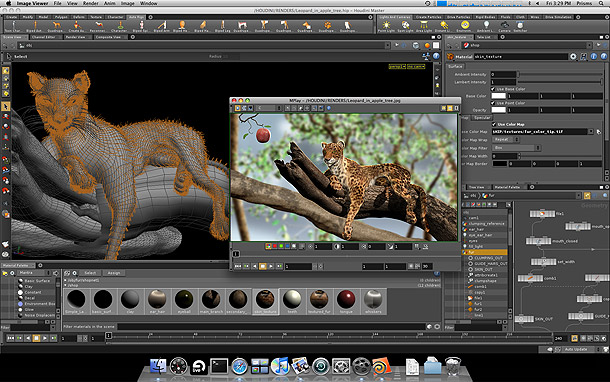This screenshot has height=382, width=610.
Task: Add an Area Light from the shelf
Action: (x=424, y=26)
